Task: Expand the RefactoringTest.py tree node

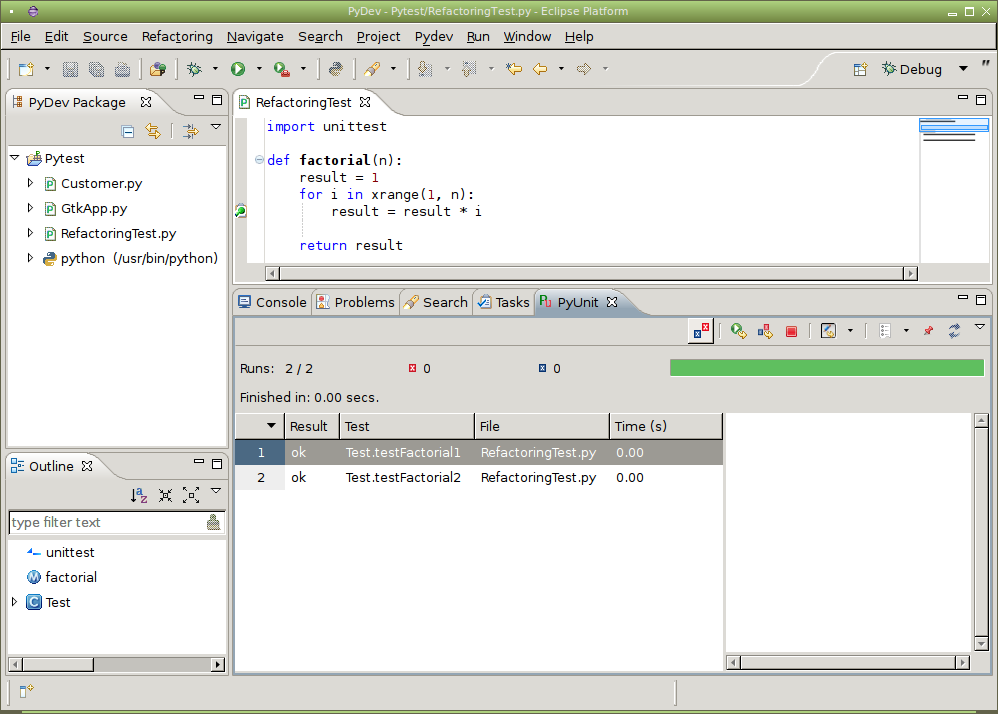Action: pyautogui.click(x=30, y=234)
